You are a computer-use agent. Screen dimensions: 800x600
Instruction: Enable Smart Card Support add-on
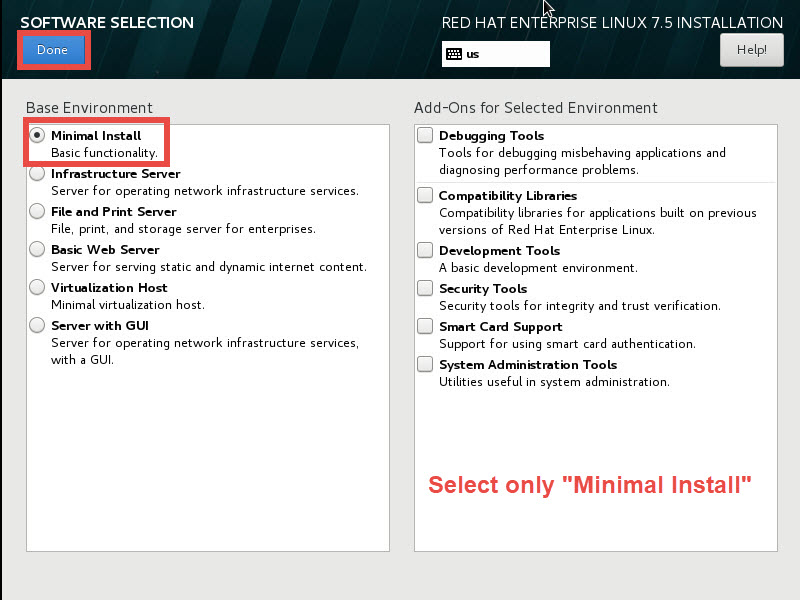click(426, 326)
